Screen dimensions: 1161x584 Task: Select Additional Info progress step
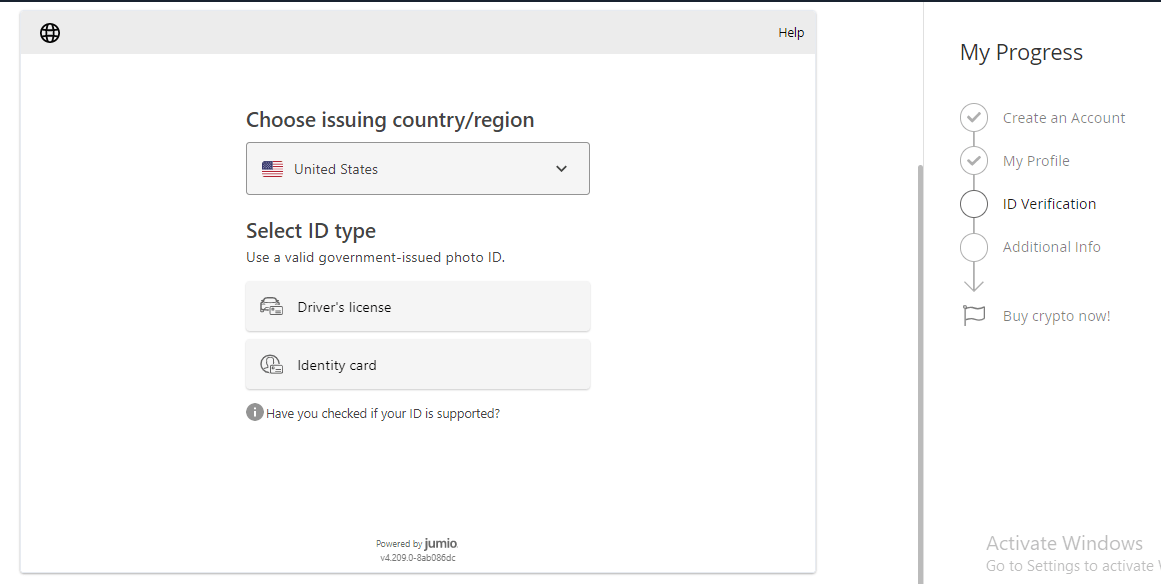point(1051,247)
